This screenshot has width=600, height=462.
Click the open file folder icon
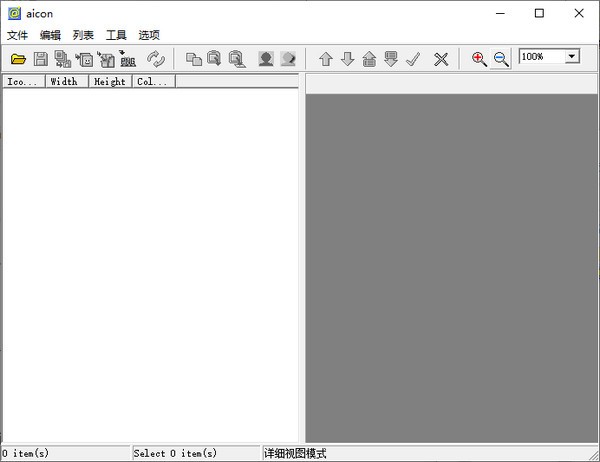[x=18, y=59]
